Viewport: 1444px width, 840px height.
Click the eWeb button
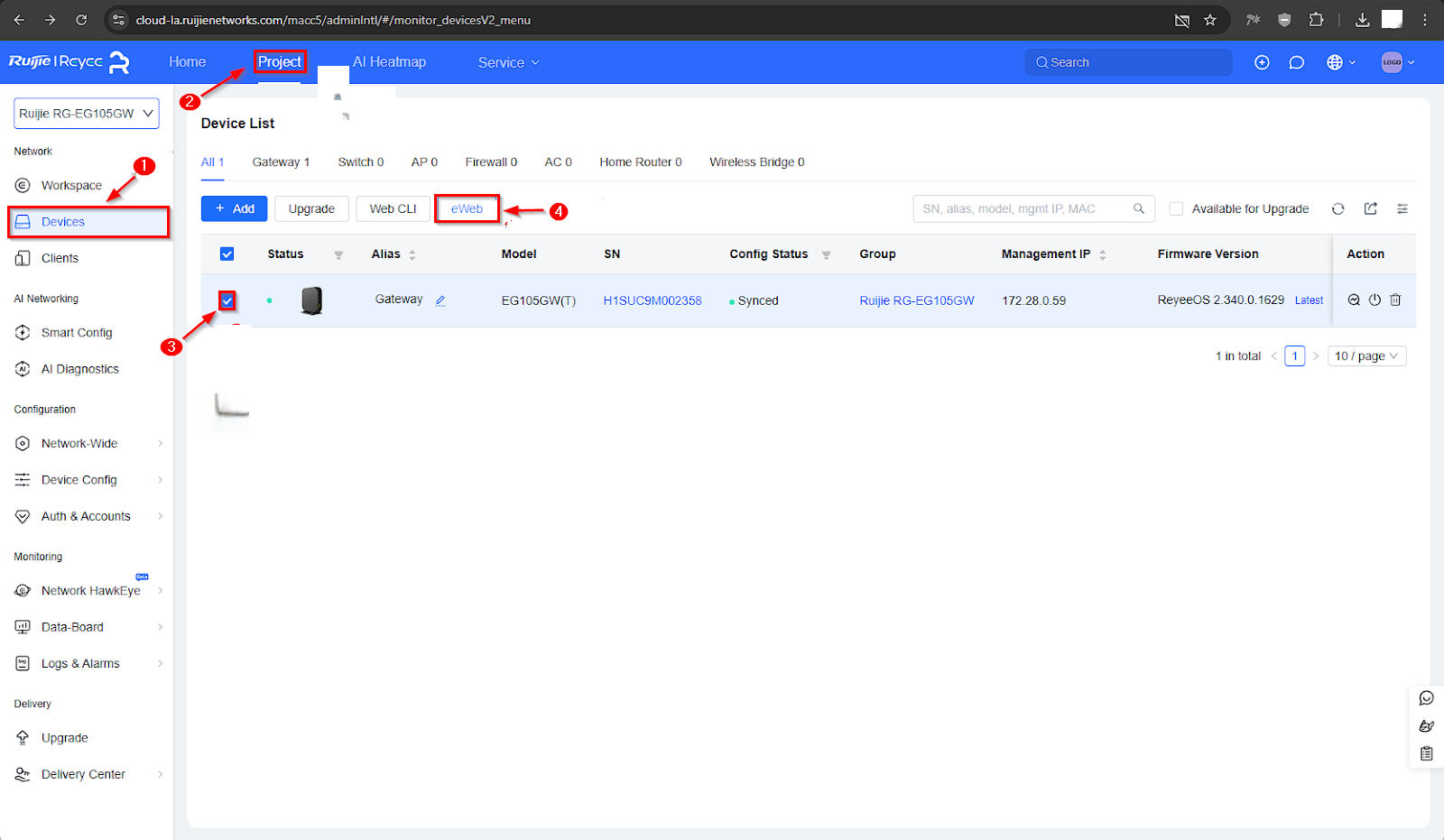tap(467, 208)
